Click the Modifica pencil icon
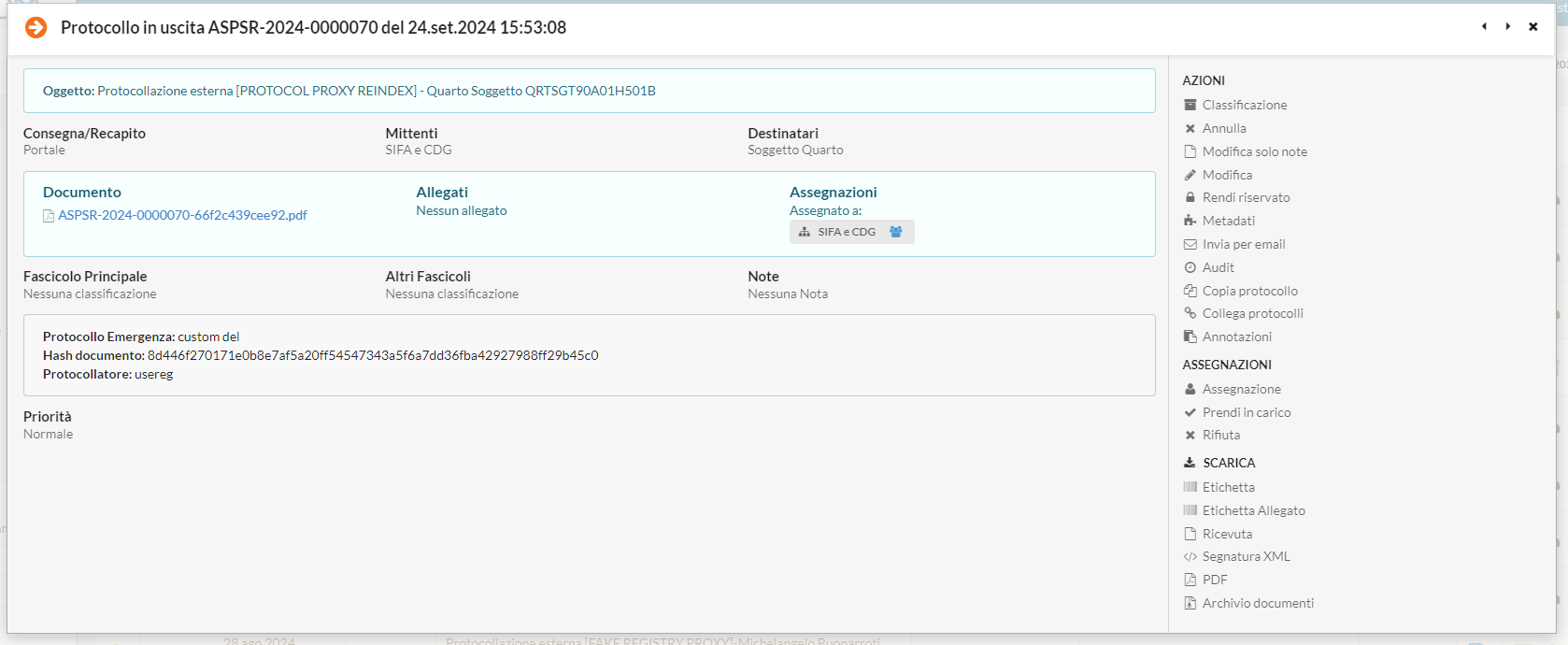The width and height of the screenshot is (1568, 645). (x=1190, y=175)
